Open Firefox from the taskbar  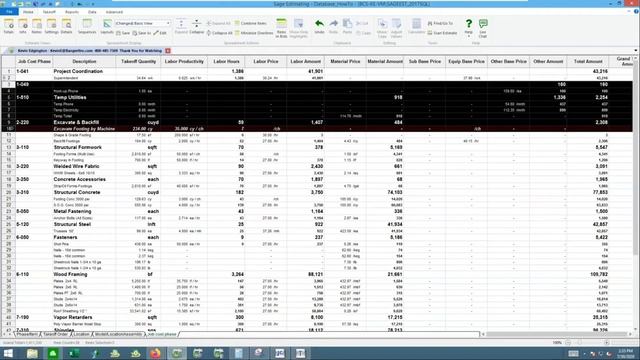click(x=156, y=353)
